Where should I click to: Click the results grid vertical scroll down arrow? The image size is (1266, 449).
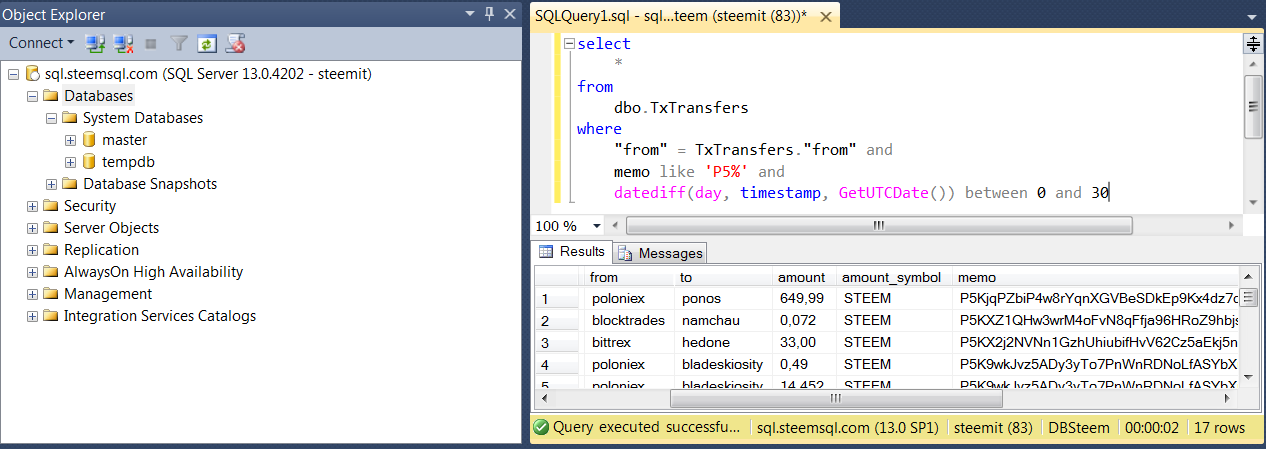pyautogui.click(x=1249, y=378)
